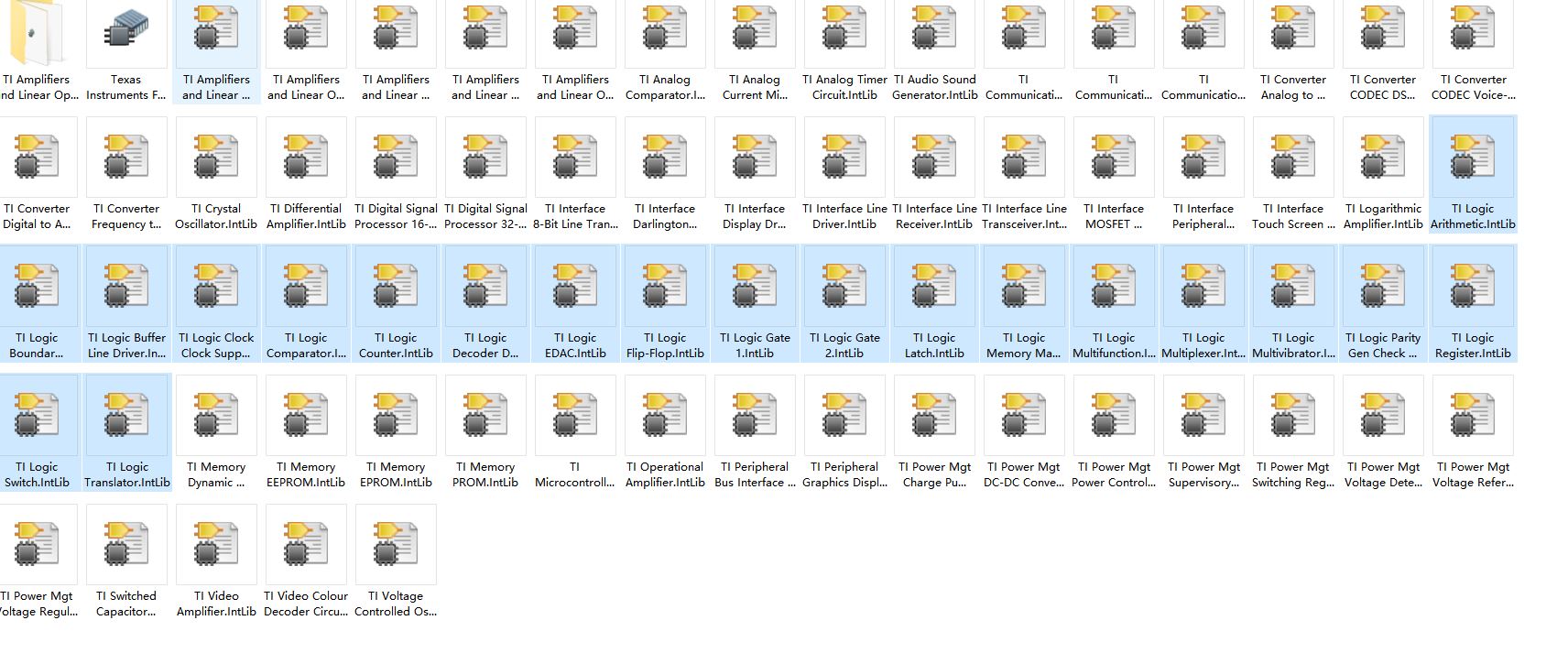Viewport: 1568px width, 653px height.
Task: Click the TI Converter CODEC Voice library icon
Action: 1473,27
